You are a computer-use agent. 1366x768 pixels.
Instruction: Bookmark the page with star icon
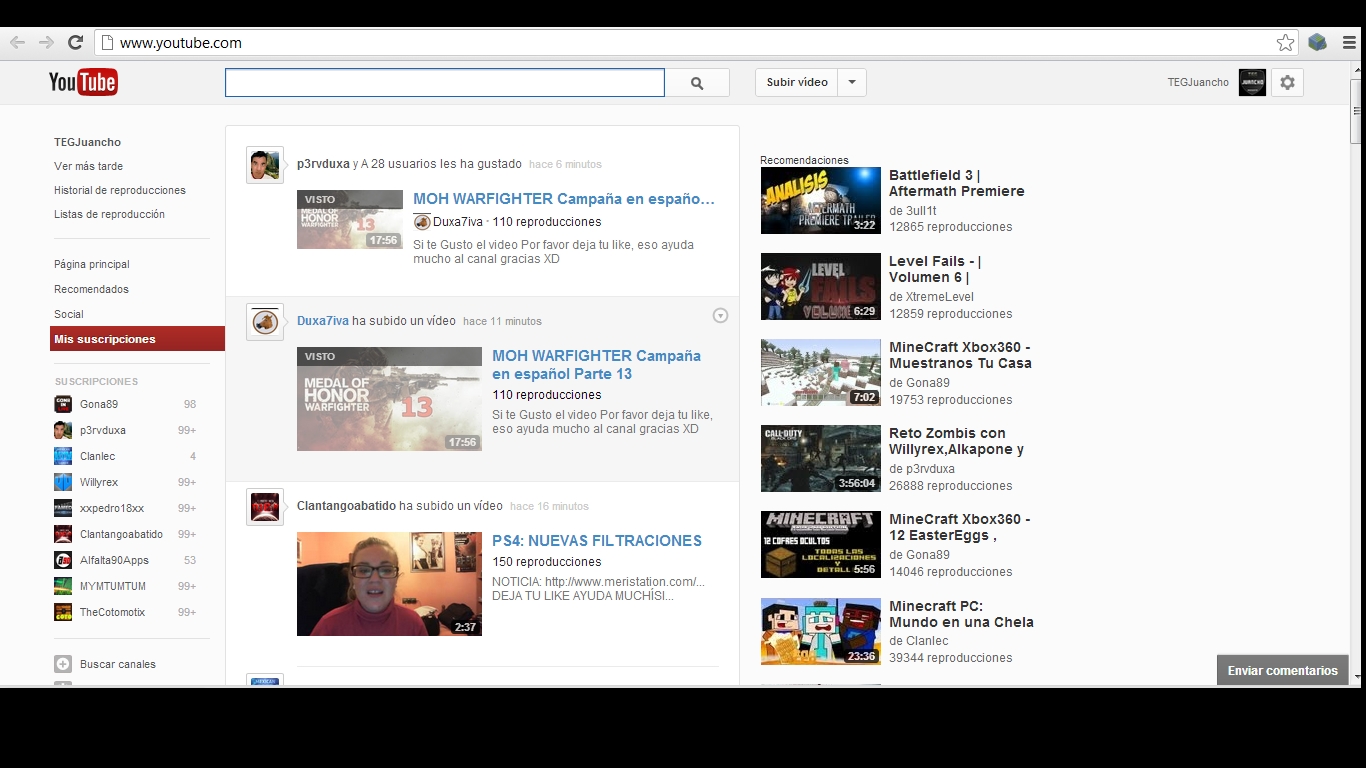1285,43
